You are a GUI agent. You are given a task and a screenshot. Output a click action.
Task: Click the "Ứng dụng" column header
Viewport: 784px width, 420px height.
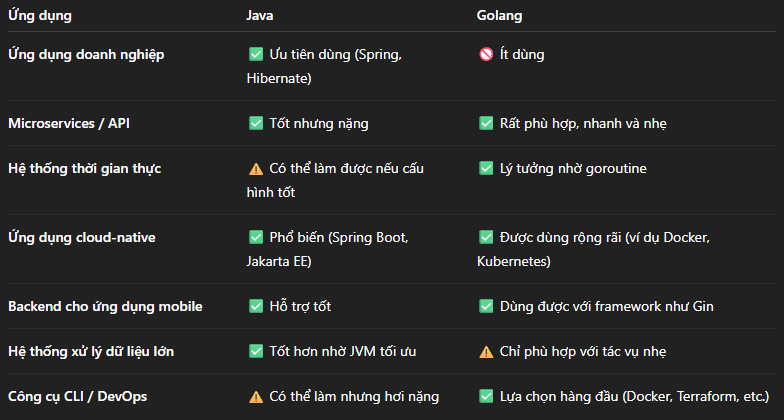[x=39, y=16]
